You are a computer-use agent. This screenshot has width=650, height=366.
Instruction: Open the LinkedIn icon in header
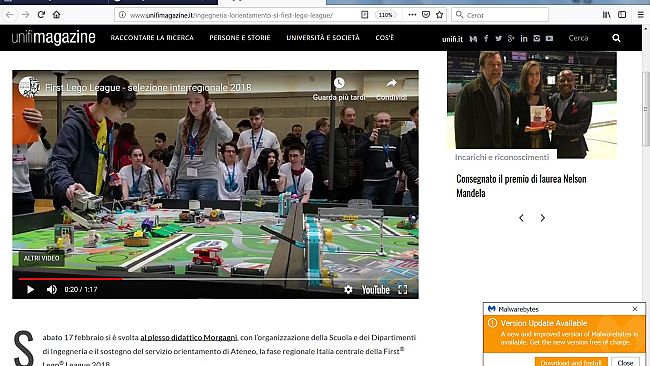pos(524,39)
